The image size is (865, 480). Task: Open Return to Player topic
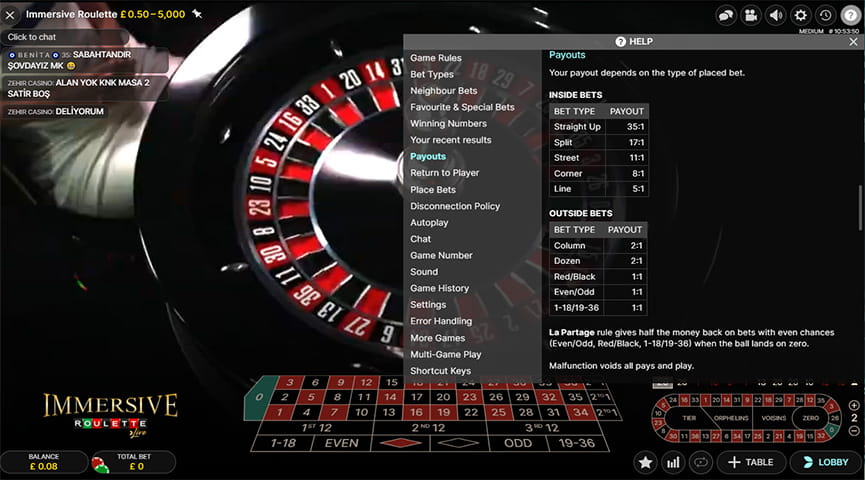point(445,173)
